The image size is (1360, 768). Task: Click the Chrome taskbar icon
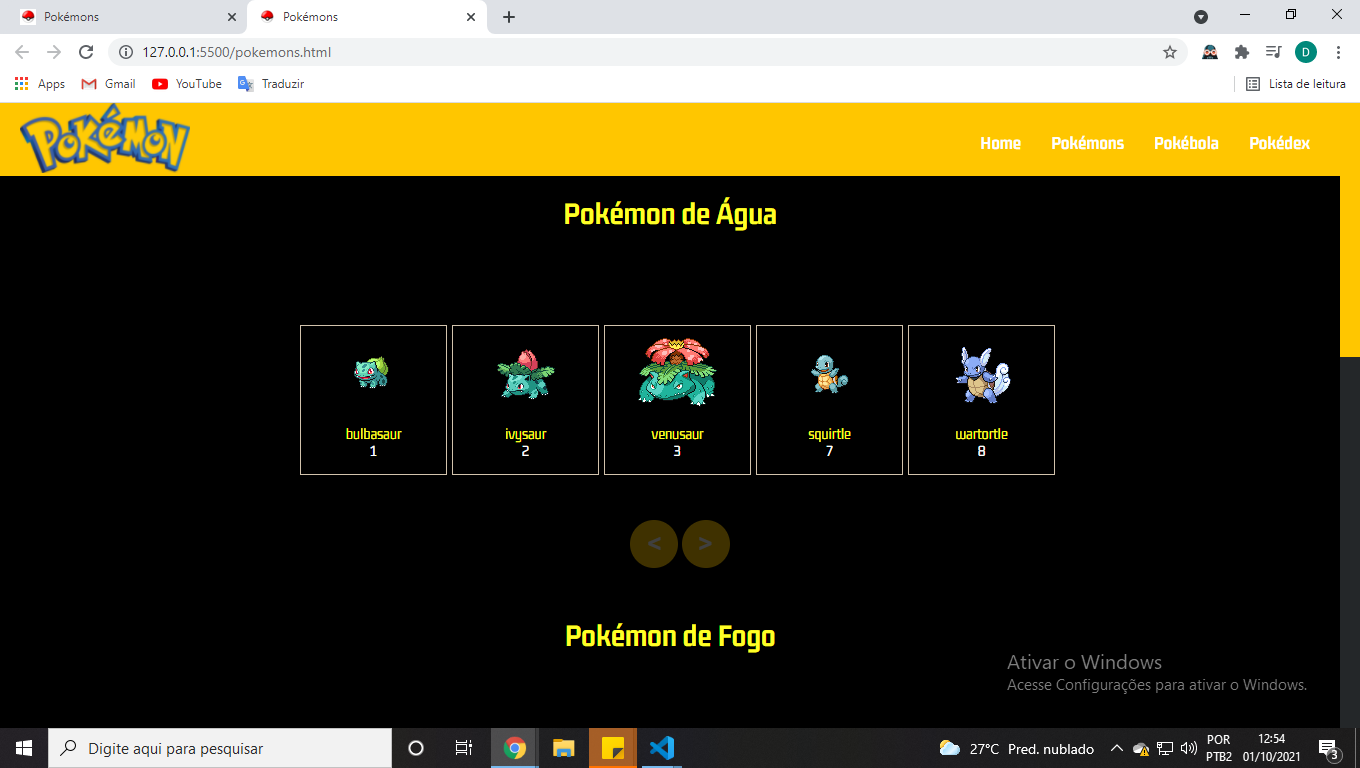515,748
